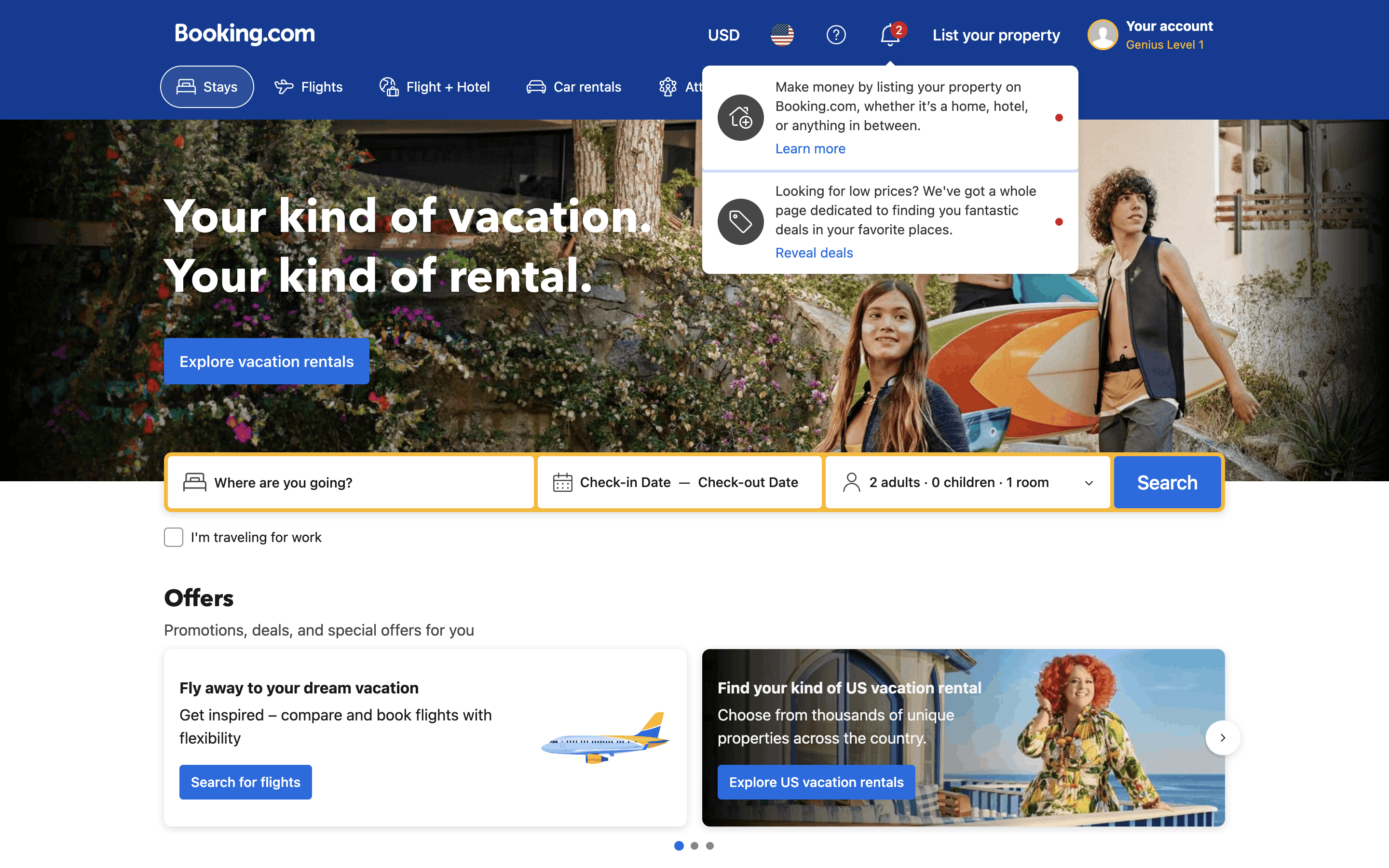This screenshot has width=1389, height=868.
Task: Open the Reveal deals link
Action: click(814, 253)
